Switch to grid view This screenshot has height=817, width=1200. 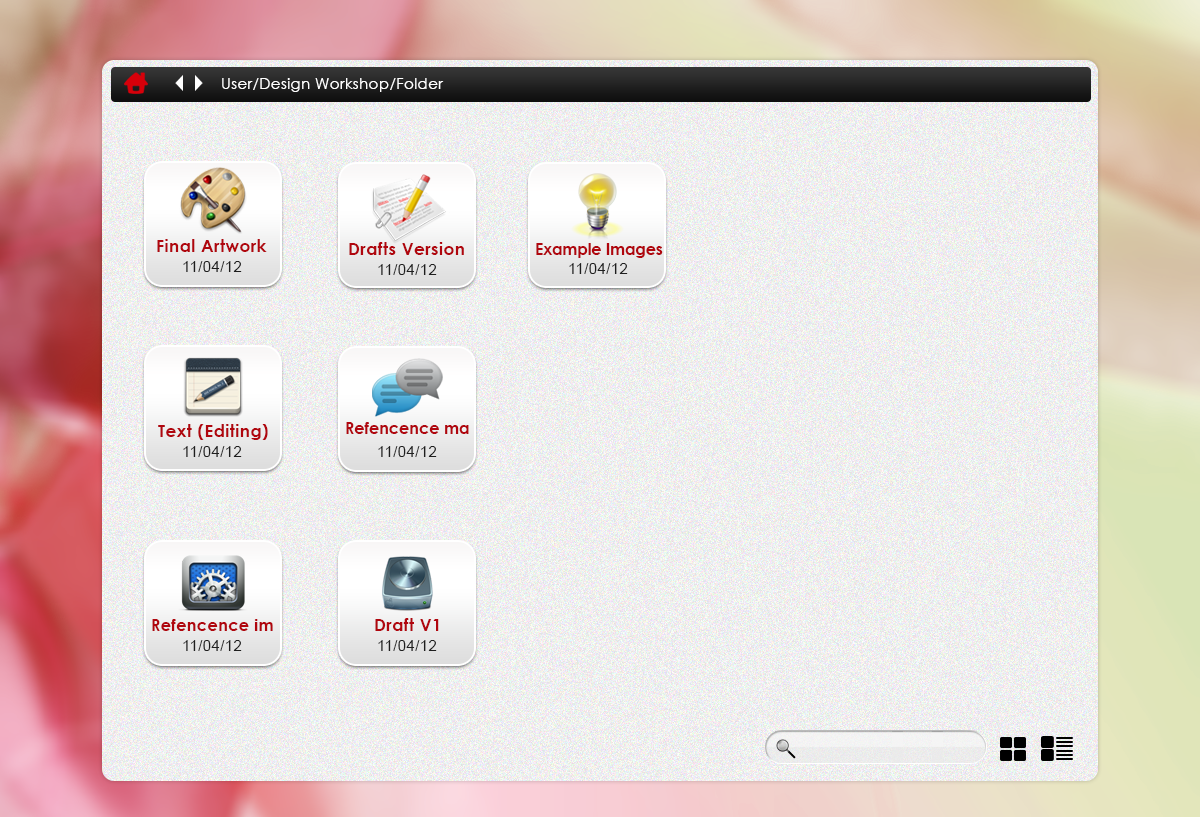click(1013, 749)
